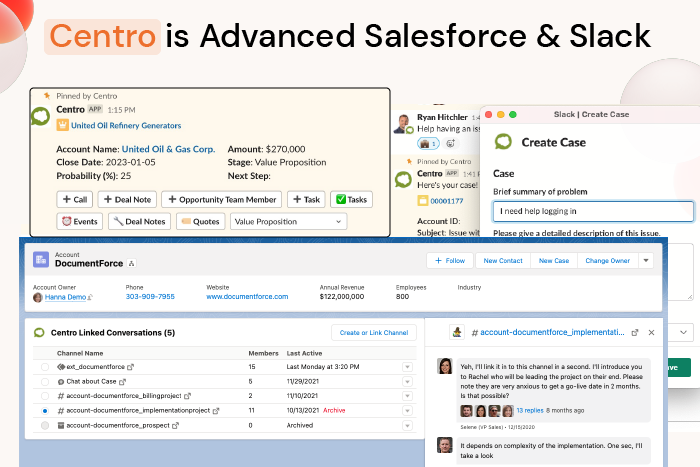Image resolution: width=700 pixels, height=467 pixels.
Task: Click the briefcase emoji reaction under Ryan's message
Action: tap(429, 144)
